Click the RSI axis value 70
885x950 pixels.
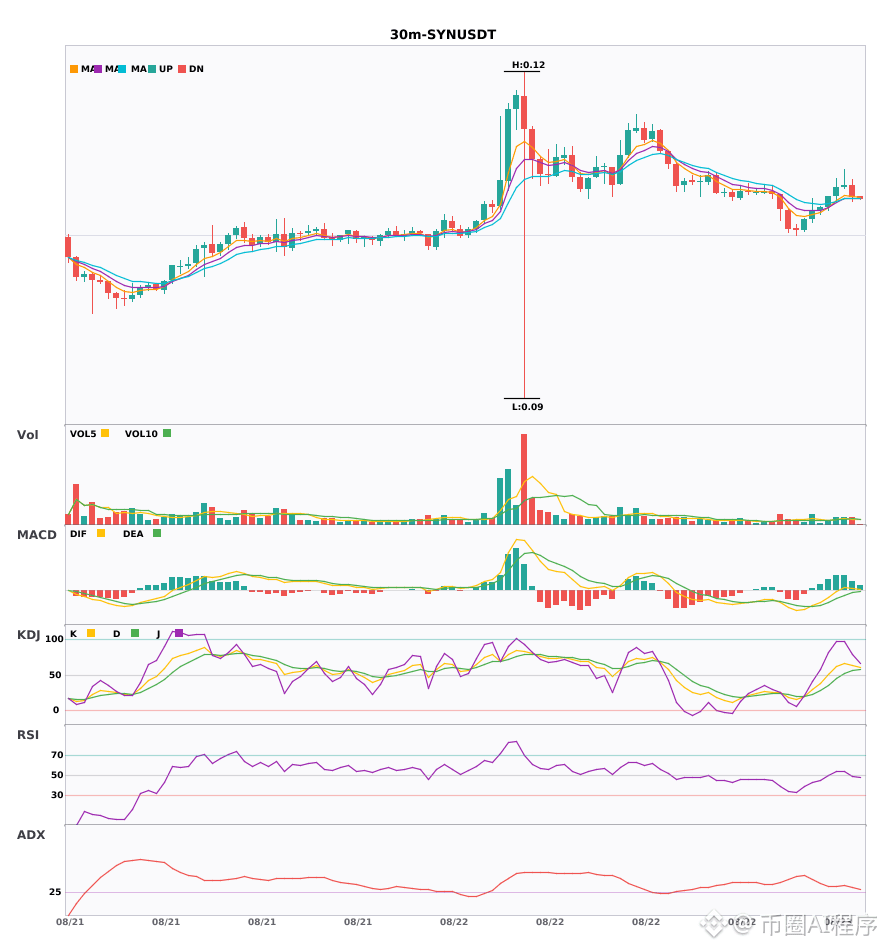57,755
